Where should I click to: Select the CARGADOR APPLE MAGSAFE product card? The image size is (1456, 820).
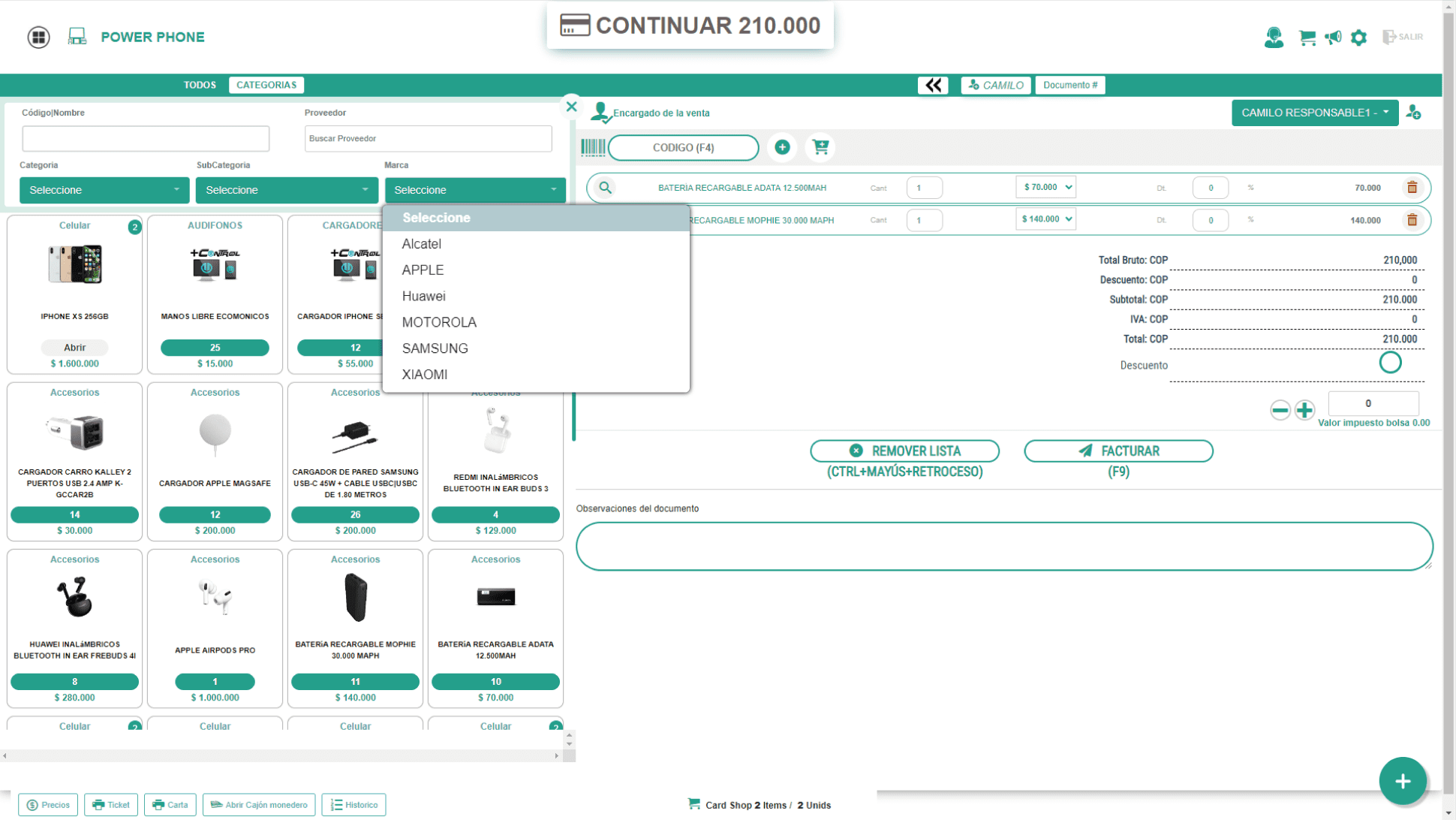[215, 462]
